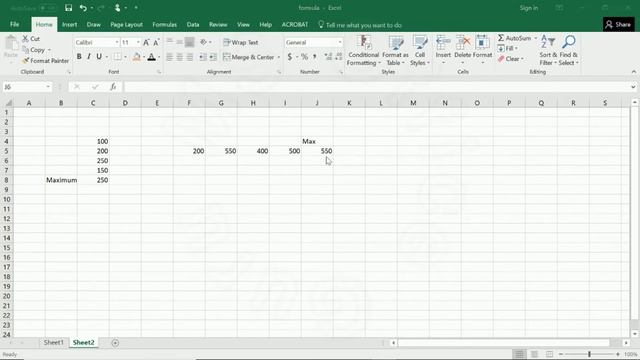Switch to the Insert tab
640x360 pixels.
[x=69, y=24]
